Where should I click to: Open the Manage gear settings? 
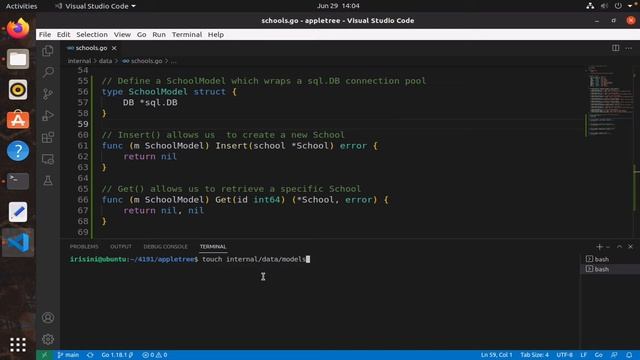point(48,339)
